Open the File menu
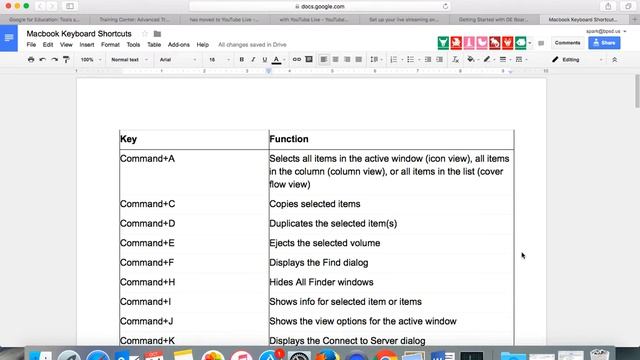This screenshot has height=360, width=640. (x=31, y=44)
